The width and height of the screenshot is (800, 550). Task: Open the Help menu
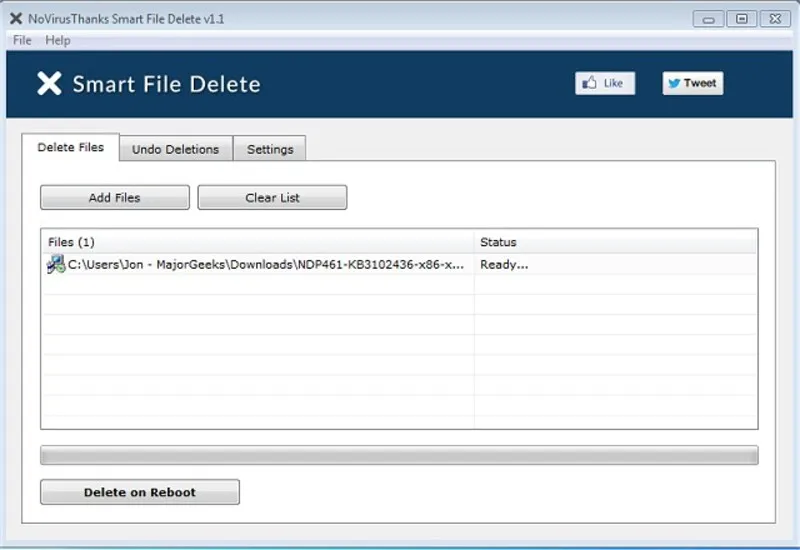click(x=58, y=40)
